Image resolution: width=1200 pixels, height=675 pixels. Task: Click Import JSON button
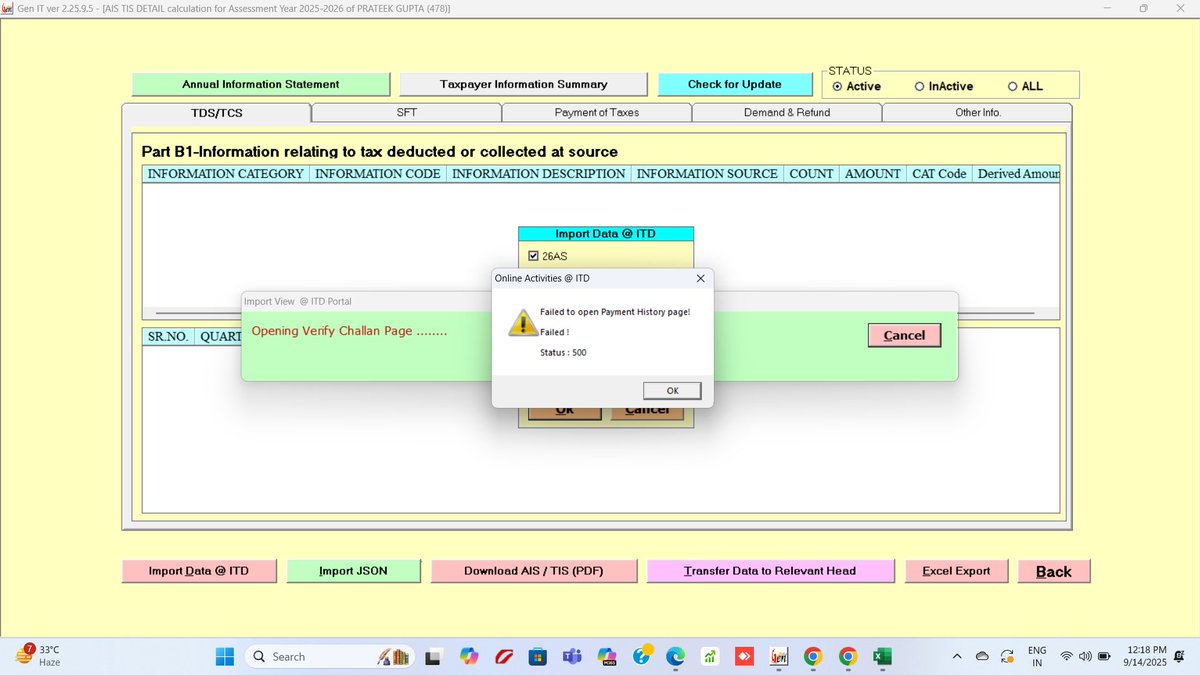click(x=353, y=571)
